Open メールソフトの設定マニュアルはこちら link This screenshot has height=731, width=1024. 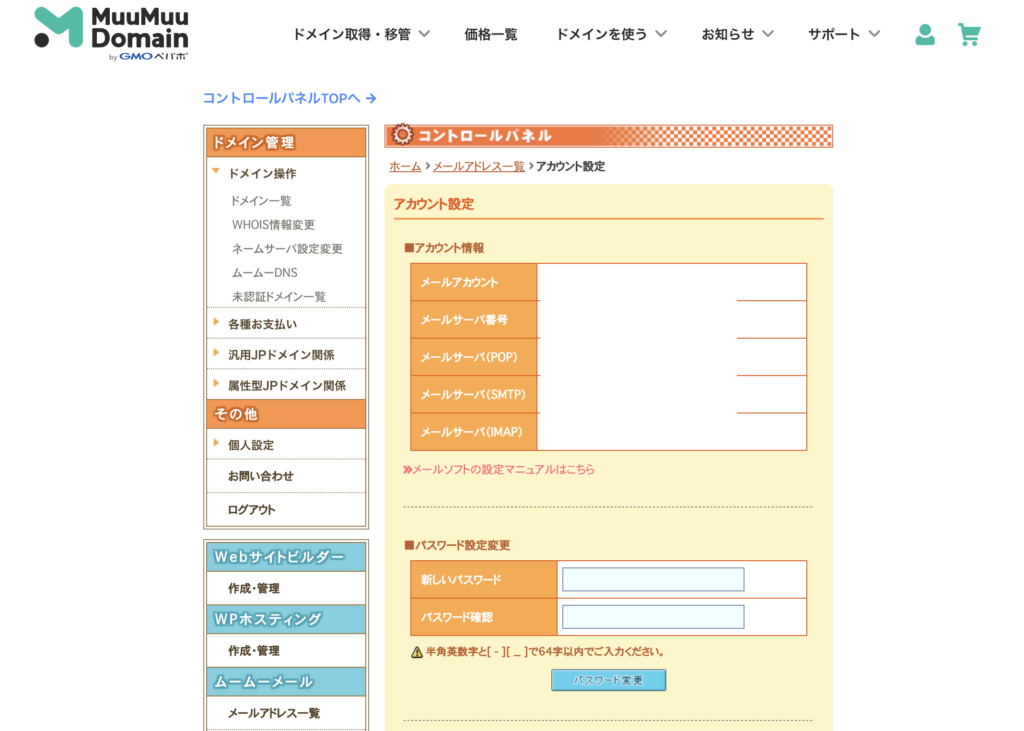(499, 469)
